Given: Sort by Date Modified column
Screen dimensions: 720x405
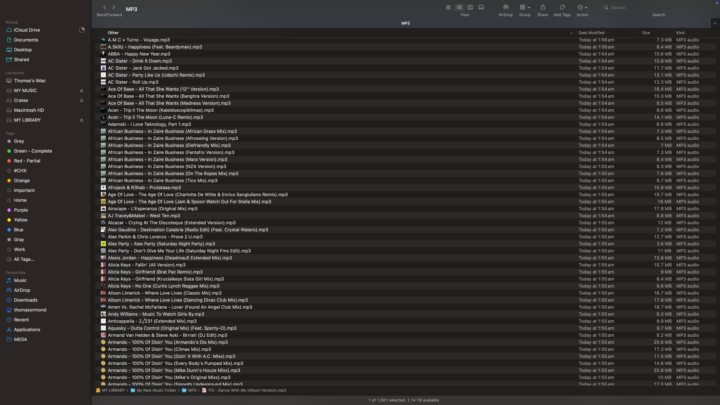Looking at the screenshot, I should point(591,33).
